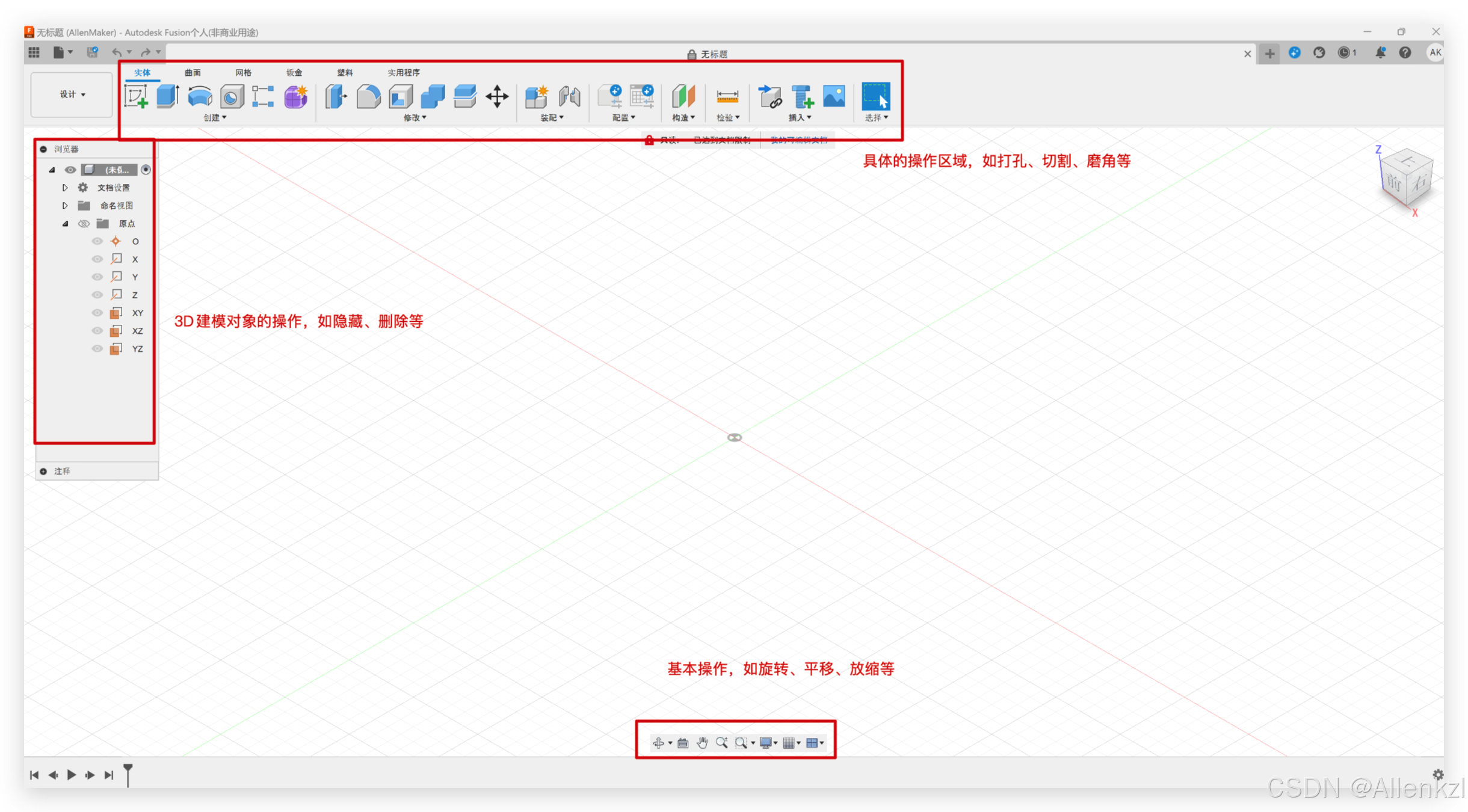Show the 原点 origin folder
The width and height of the screenshot is (1468, 812).
point(84,224)
